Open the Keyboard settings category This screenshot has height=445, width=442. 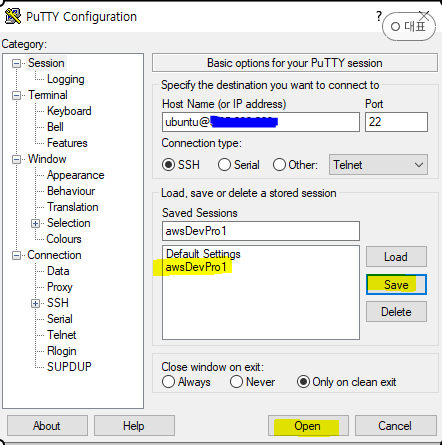click(x=69, y=111)
